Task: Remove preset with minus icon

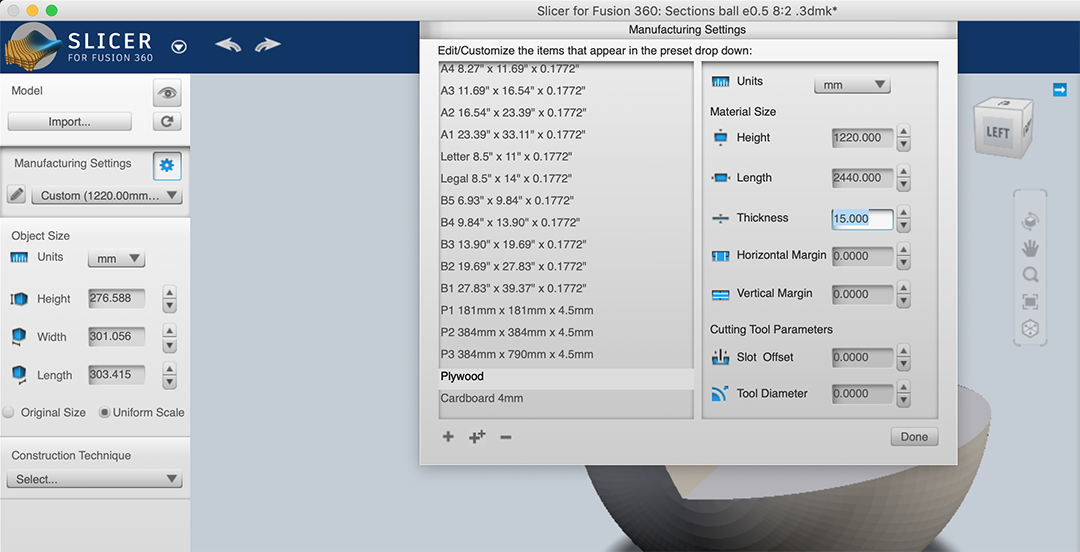Action: pos(506,436)
